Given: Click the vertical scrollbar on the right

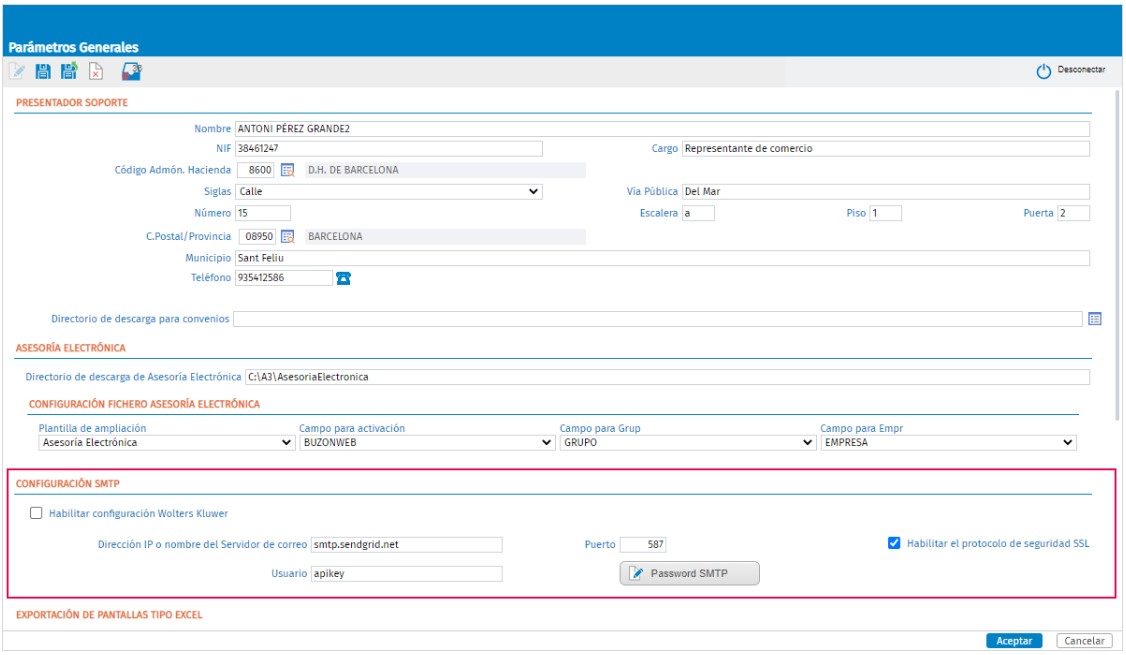Looking at the screenshot, I should (x=1118, y=254).
